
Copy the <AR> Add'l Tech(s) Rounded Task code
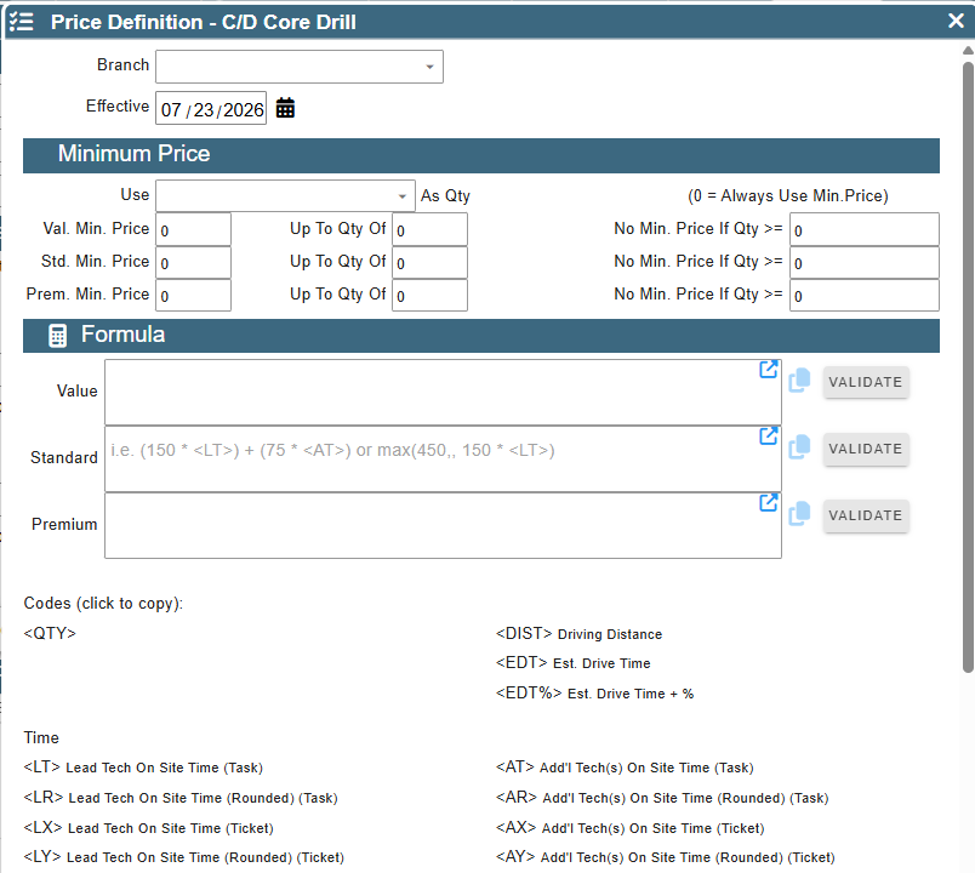coord(662,798)
